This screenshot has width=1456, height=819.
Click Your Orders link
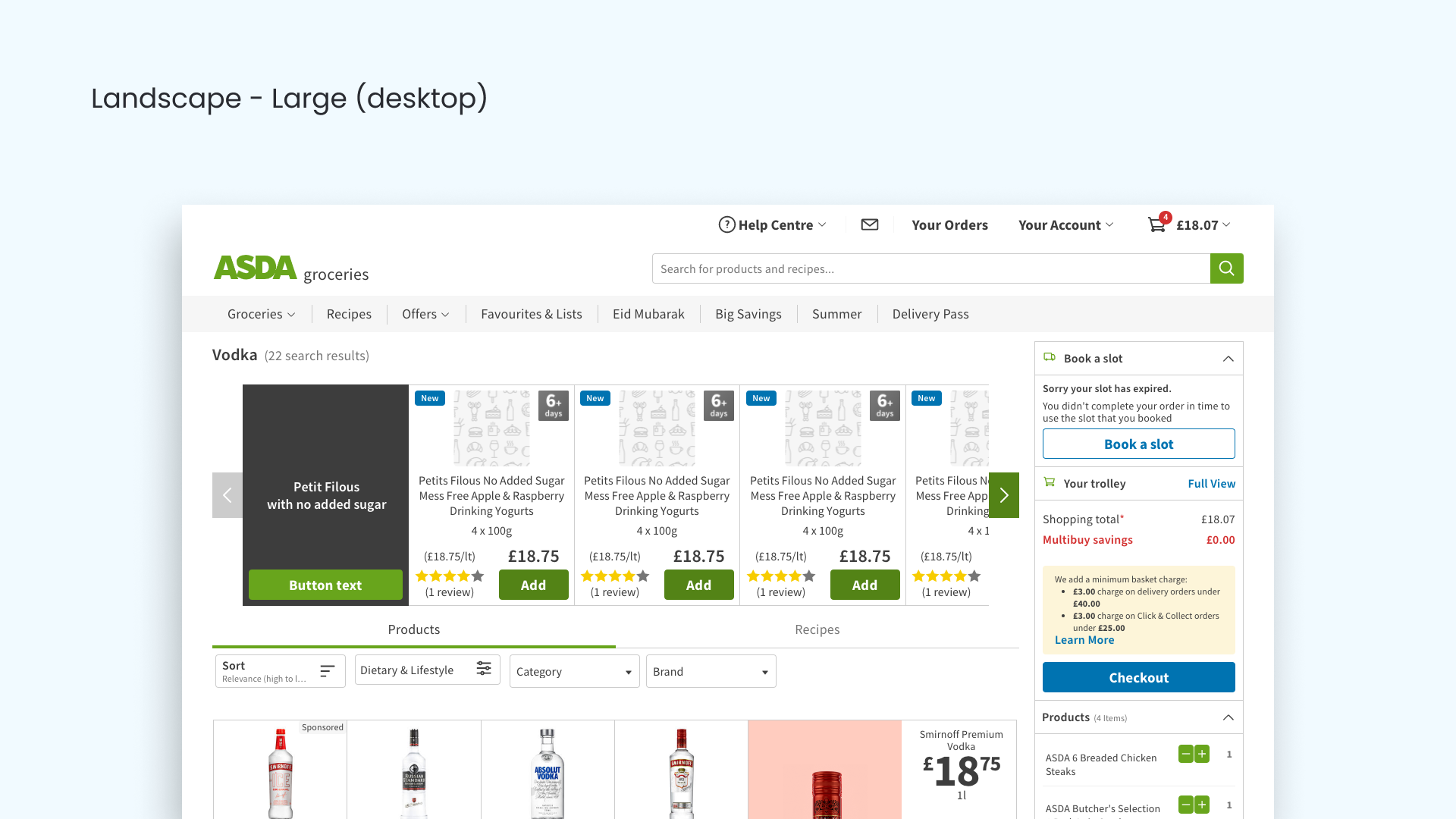tap(949, 225)
